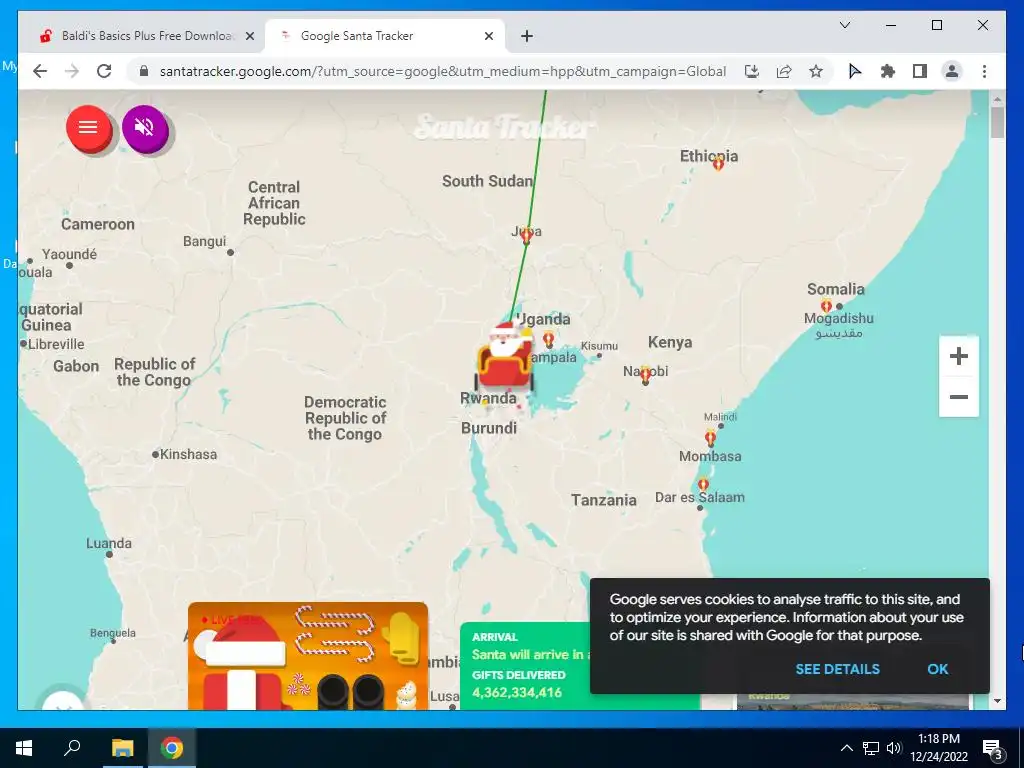Open the taskbar volume control
1024x768 pixels.
(x=893, y=748)
